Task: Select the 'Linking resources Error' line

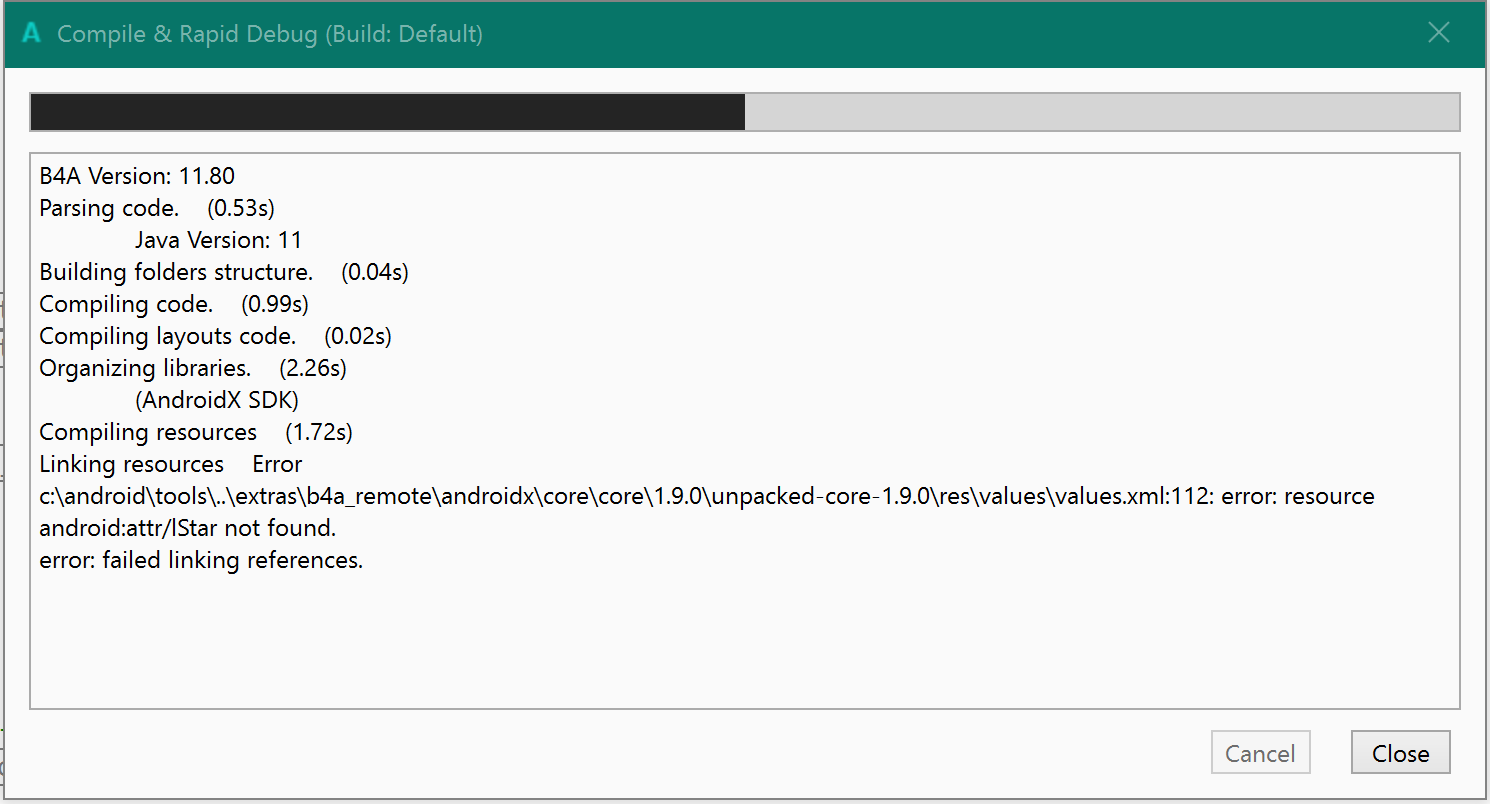Action: click(x=171, y=465)
